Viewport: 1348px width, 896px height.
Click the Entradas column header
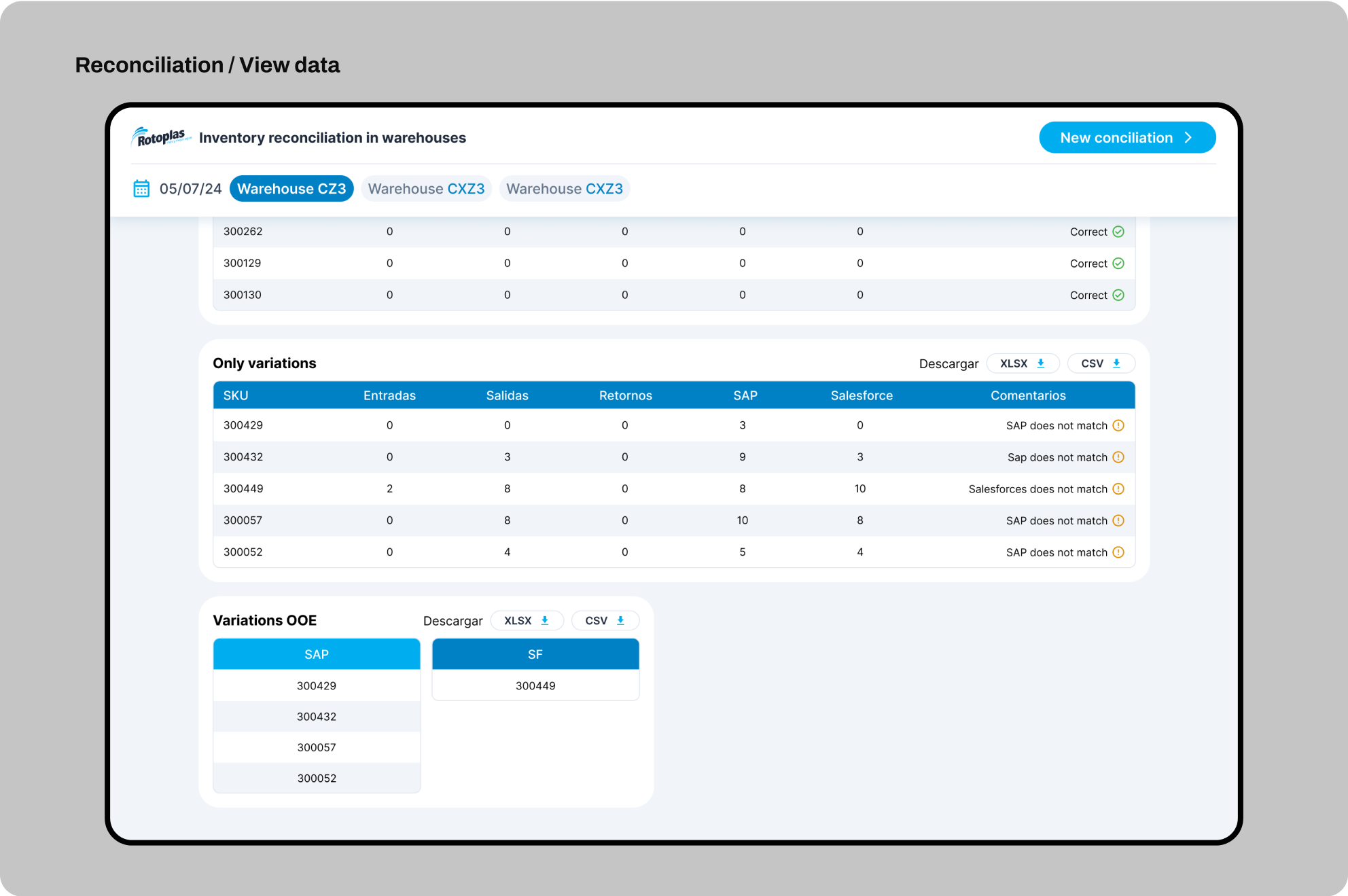tap(389, 395)
